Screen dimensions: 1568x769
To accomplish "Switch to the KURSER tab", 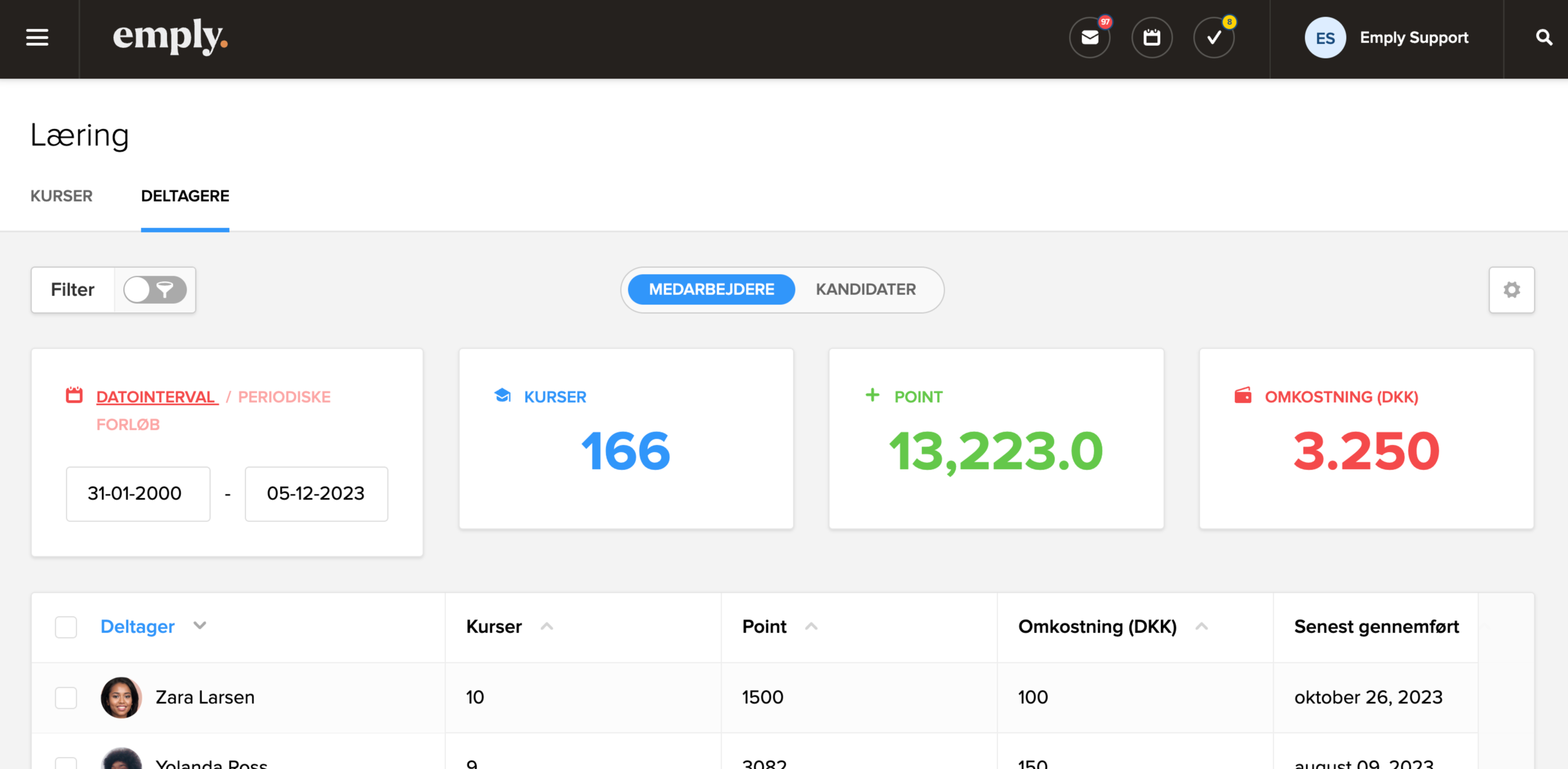I will pyautogui.click(x=61, y=196).
